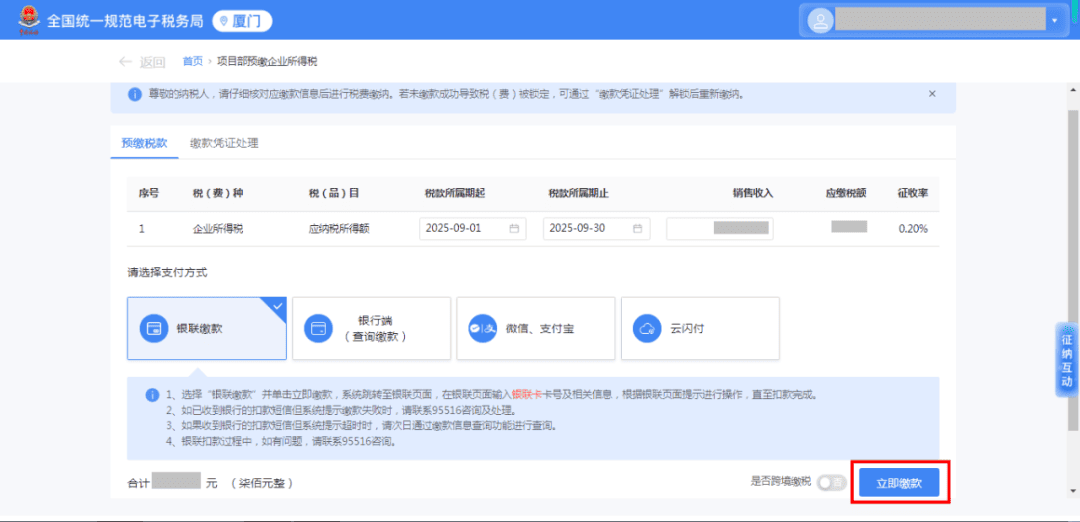Select 银联缴款 payment method
The image size is (1080, 522).
click(x=206, y=328)
